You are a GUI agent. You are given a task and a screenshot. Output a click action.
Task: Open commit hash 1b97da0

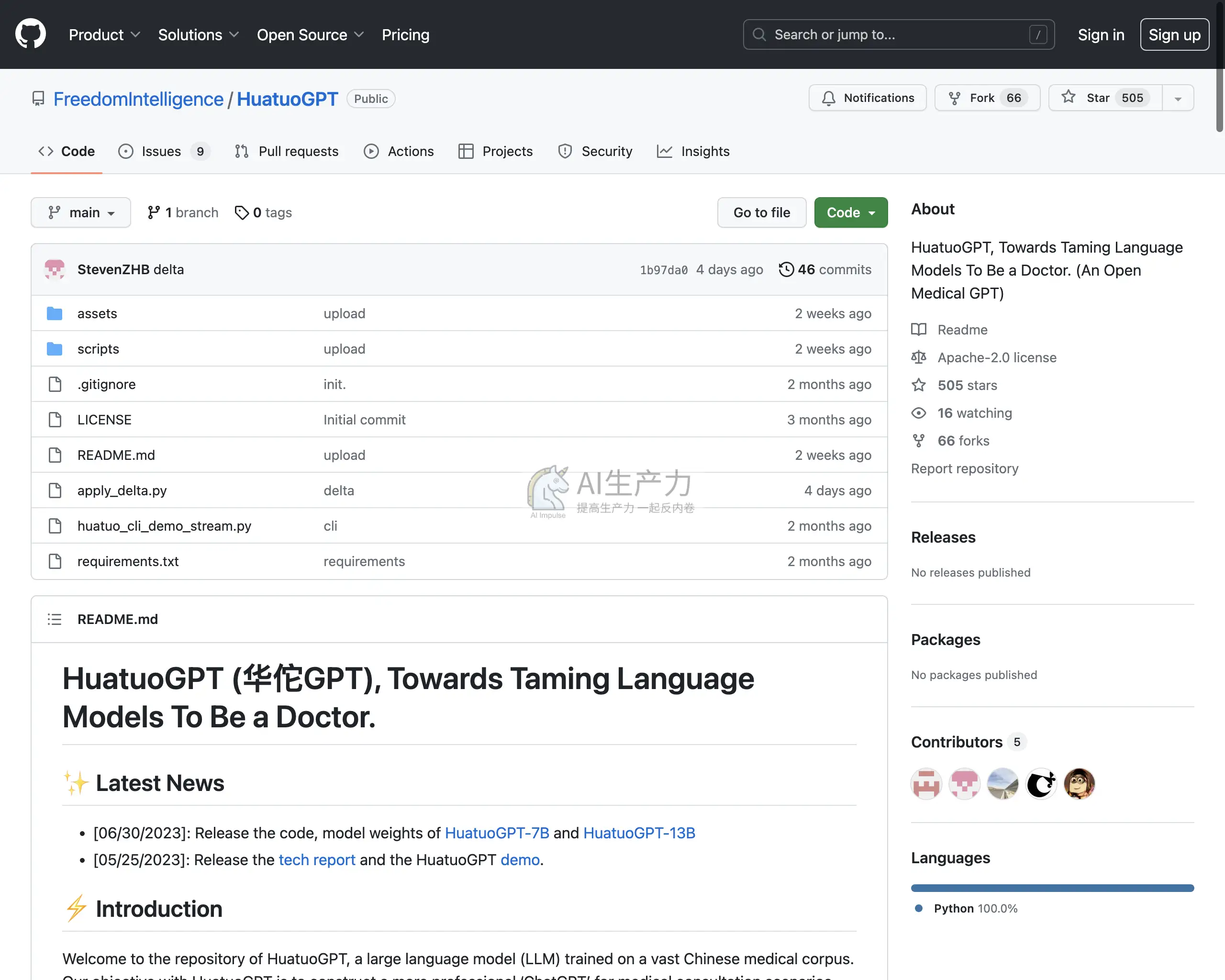click(664, 270)
